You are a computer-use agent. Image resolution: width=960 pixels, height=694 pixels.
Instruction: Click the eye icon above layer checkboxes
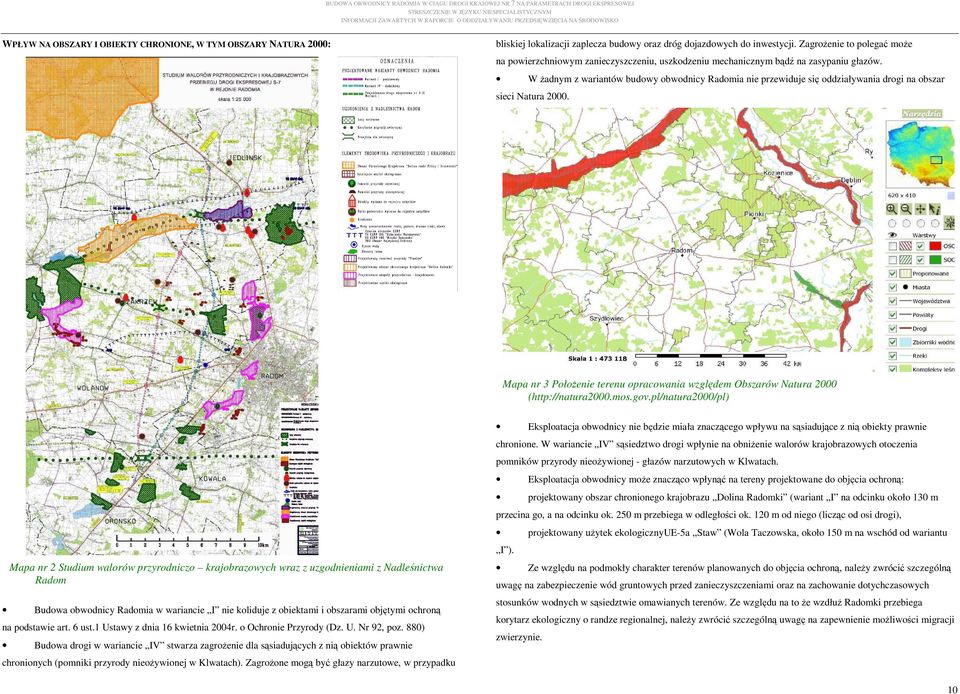[x=893, y=235]
